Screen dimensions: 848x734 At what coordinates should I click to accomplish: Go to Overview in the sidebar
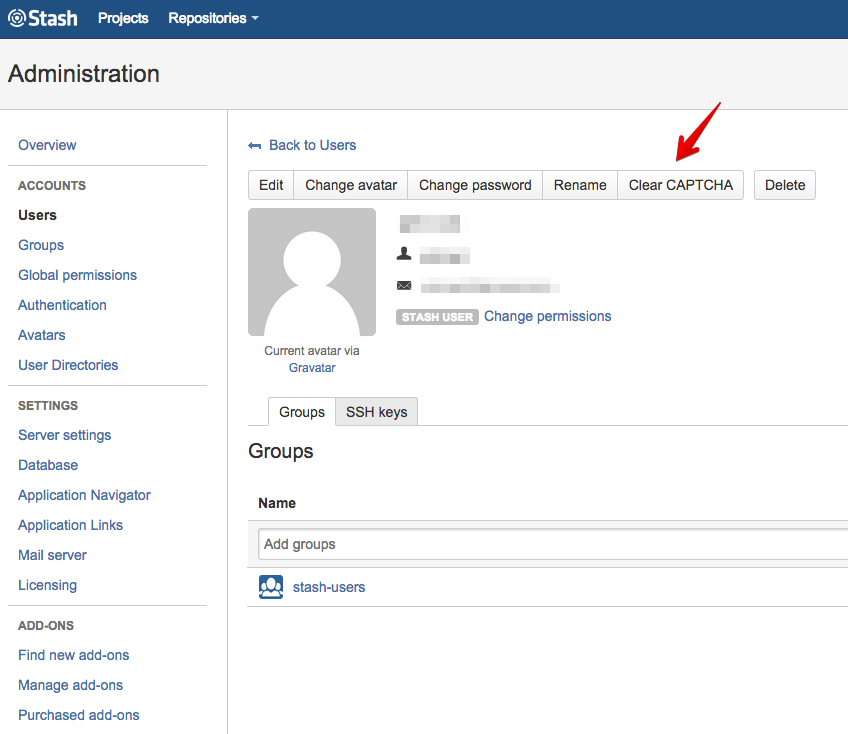(x=47, y=146)
